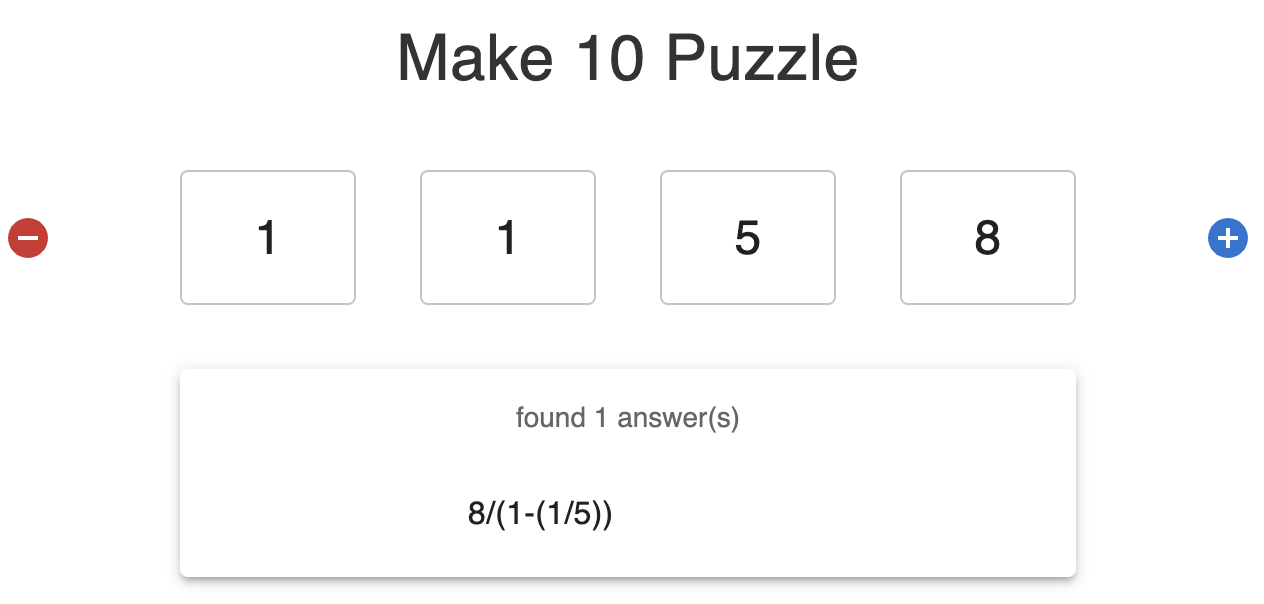The height and width of the screenshot is (604, 1264).
Task: Choose the number 8 card
Action: [987, 237]
